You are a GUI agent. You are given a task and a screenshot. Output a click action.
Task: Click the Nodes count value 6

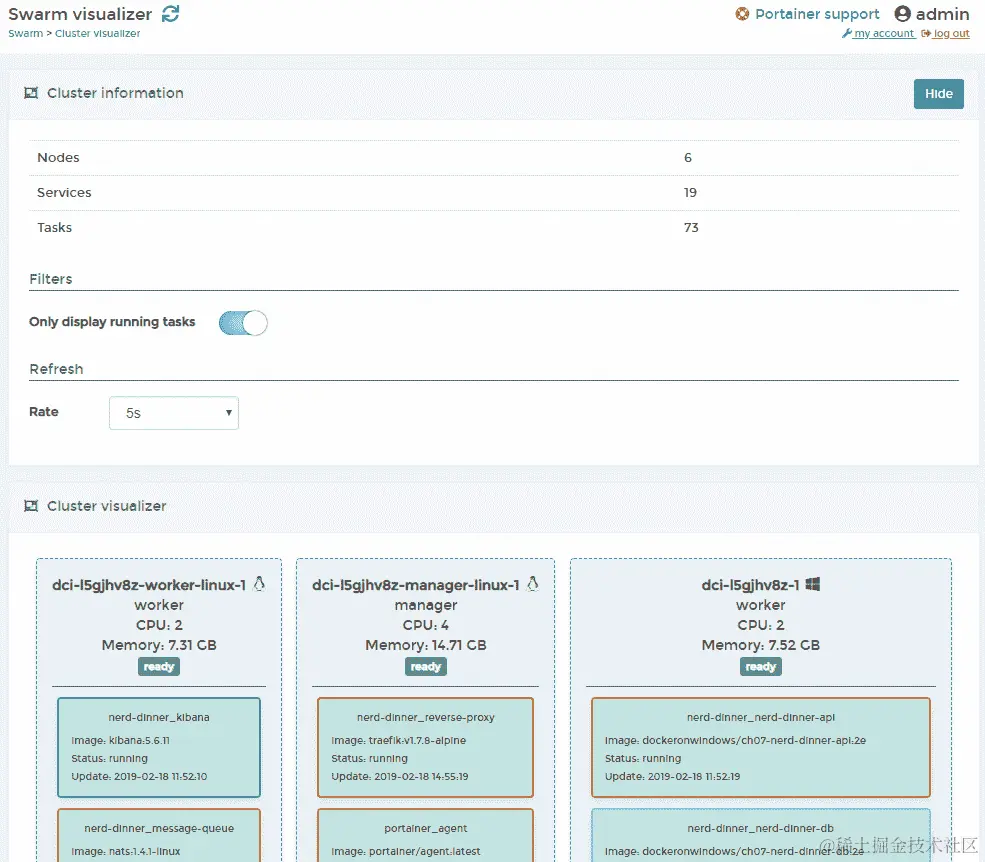tap(688, 158)
